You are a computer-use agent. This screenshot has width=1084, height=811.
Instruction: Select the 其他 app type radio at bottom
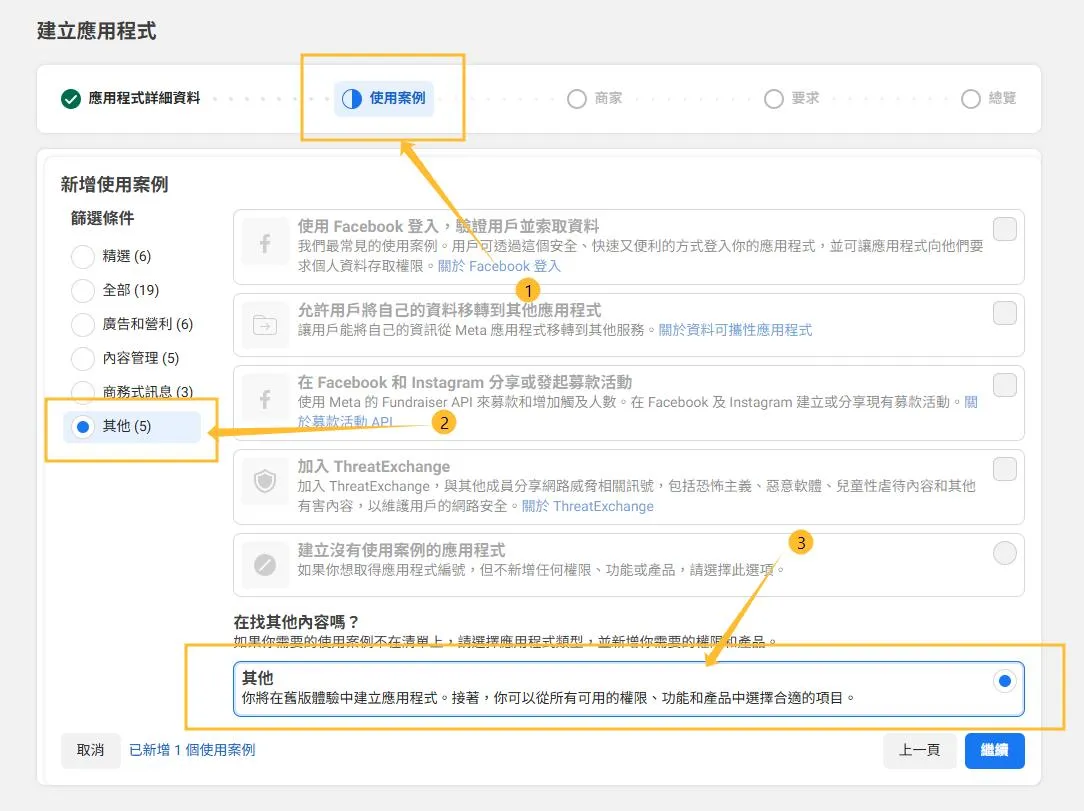(x=1005, y=681)
